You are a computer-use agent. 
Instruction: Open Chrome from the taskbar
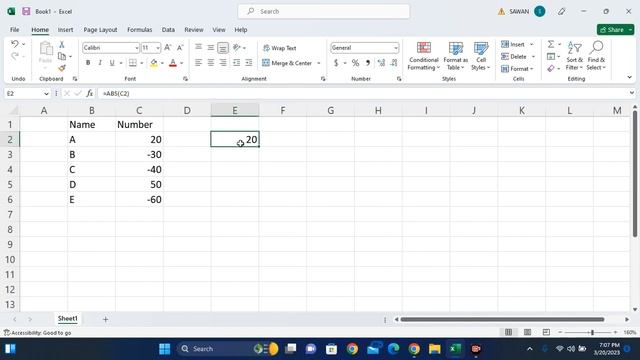click(x=352, y=349)
